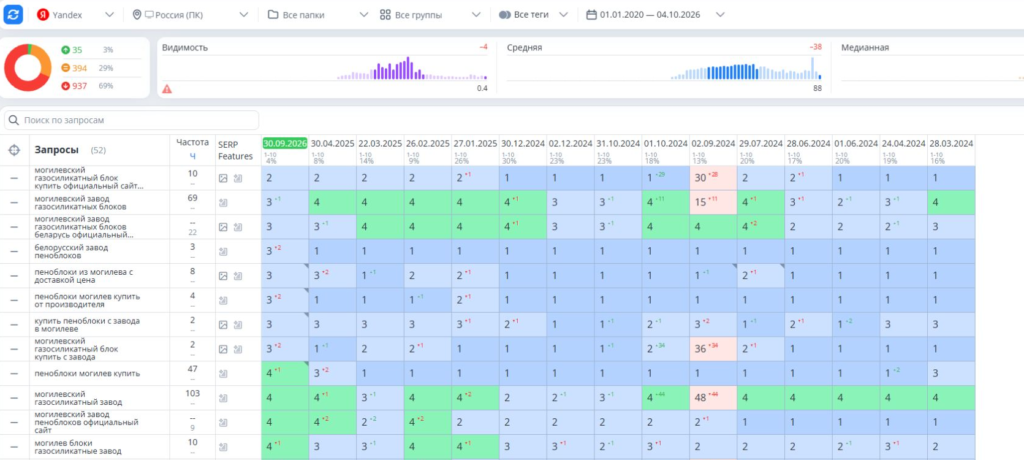Click the Частота column header
The image size is (1024, 460).
click(192, 142)
